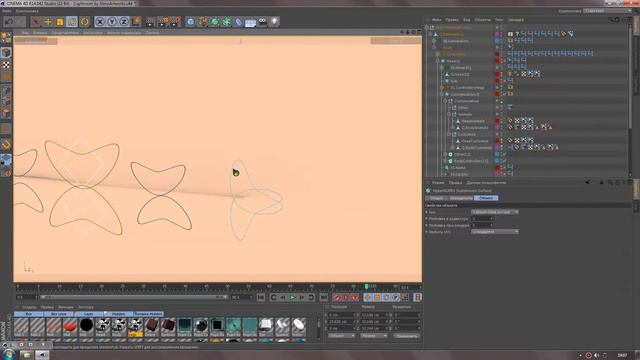Open Object Manager 'Файл' menu
The width and height of the screenshot is (640, 360).
click(x=436, y=20)
